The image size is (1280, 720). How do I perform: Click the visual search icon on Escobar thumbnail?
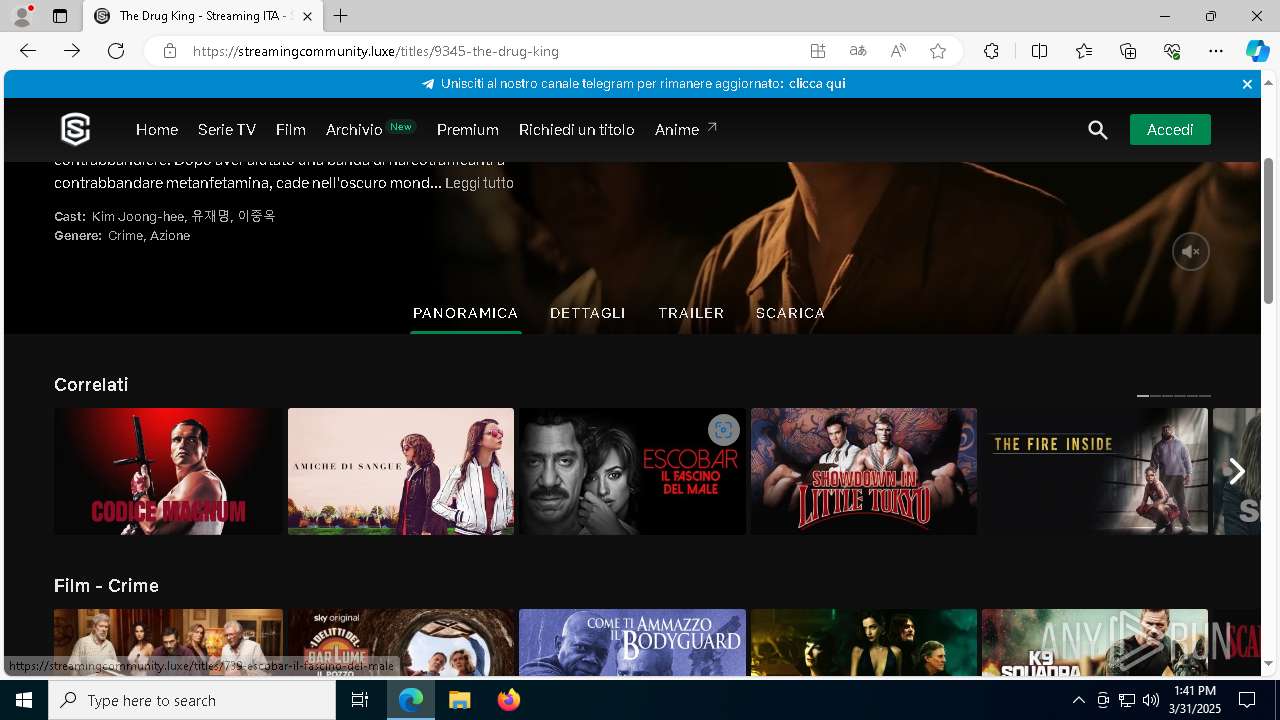(723, 430)
